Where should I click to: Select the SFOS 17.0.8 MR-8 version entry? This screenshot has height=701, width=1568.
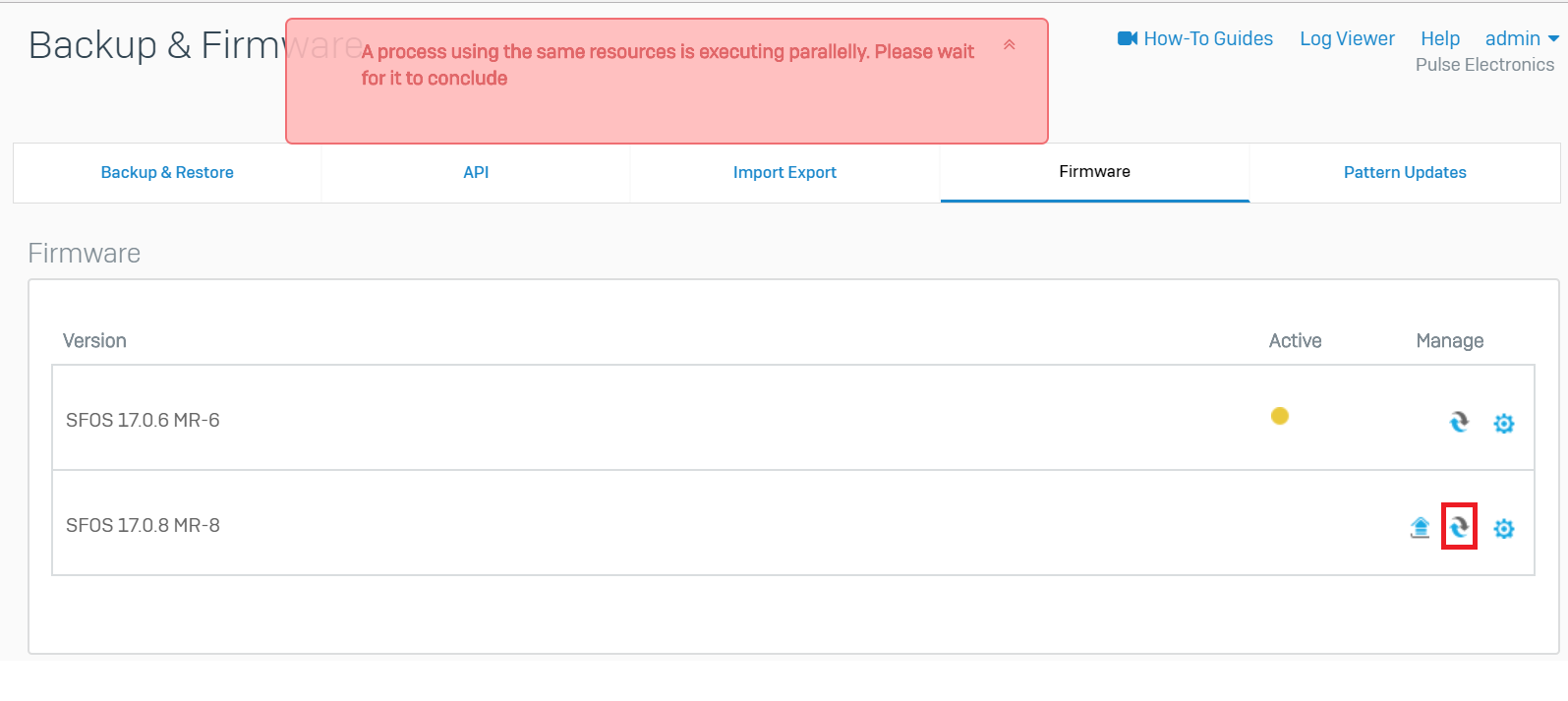pos(143,525)
